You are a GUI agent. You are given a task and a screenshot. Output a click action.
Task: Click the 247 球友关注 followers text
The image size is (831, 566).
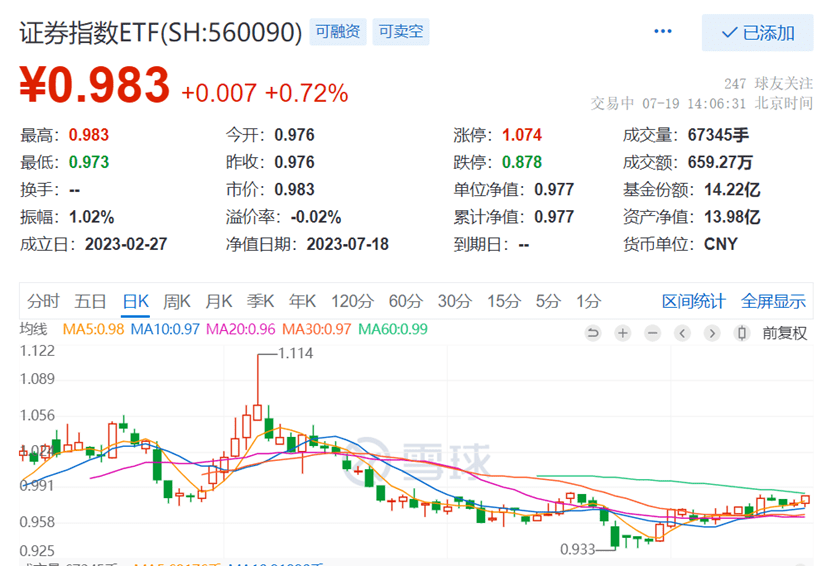(768, 84)
